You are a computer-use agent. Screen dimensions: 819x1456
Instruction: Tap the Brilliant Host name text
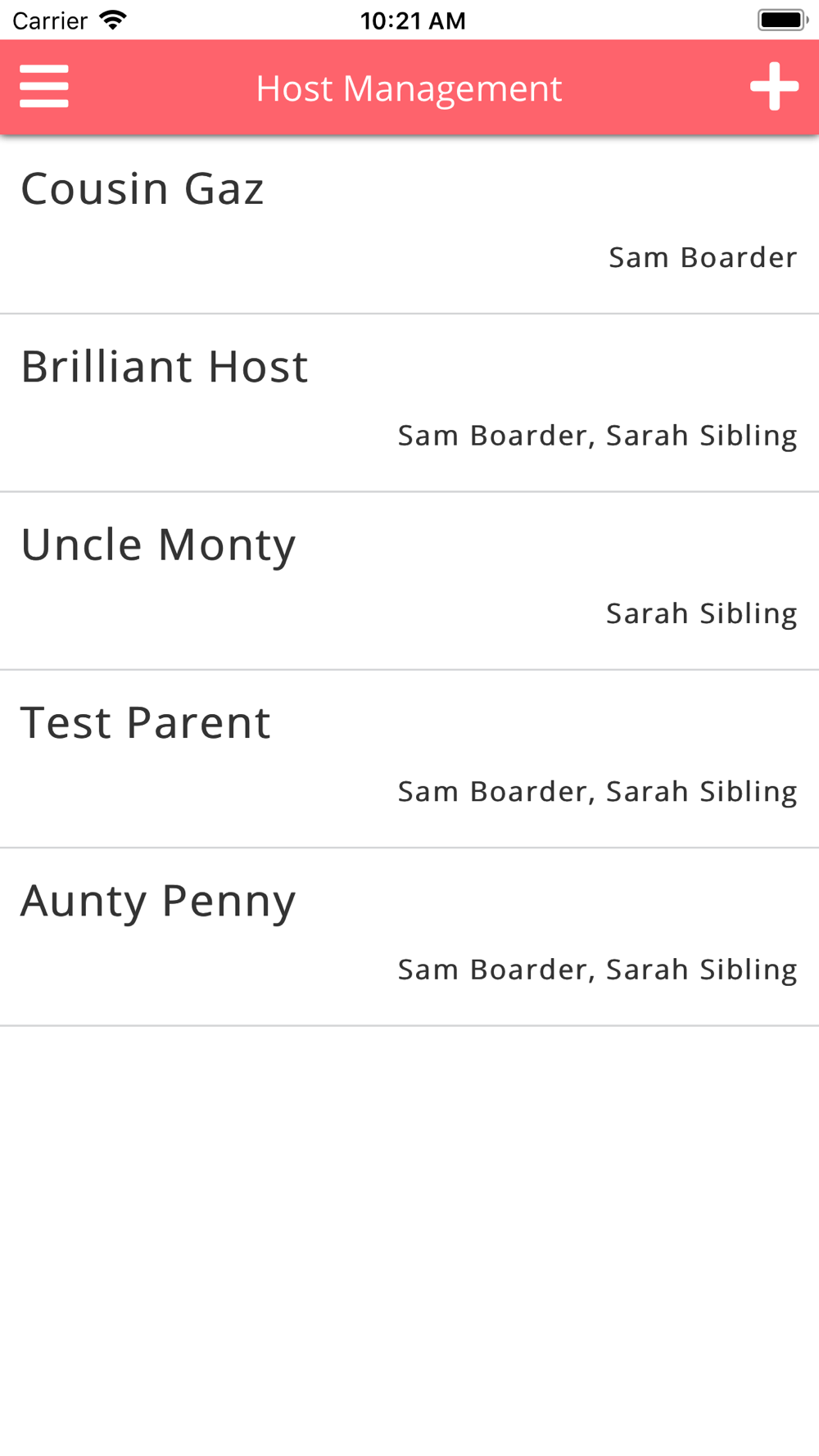(165, 367)
